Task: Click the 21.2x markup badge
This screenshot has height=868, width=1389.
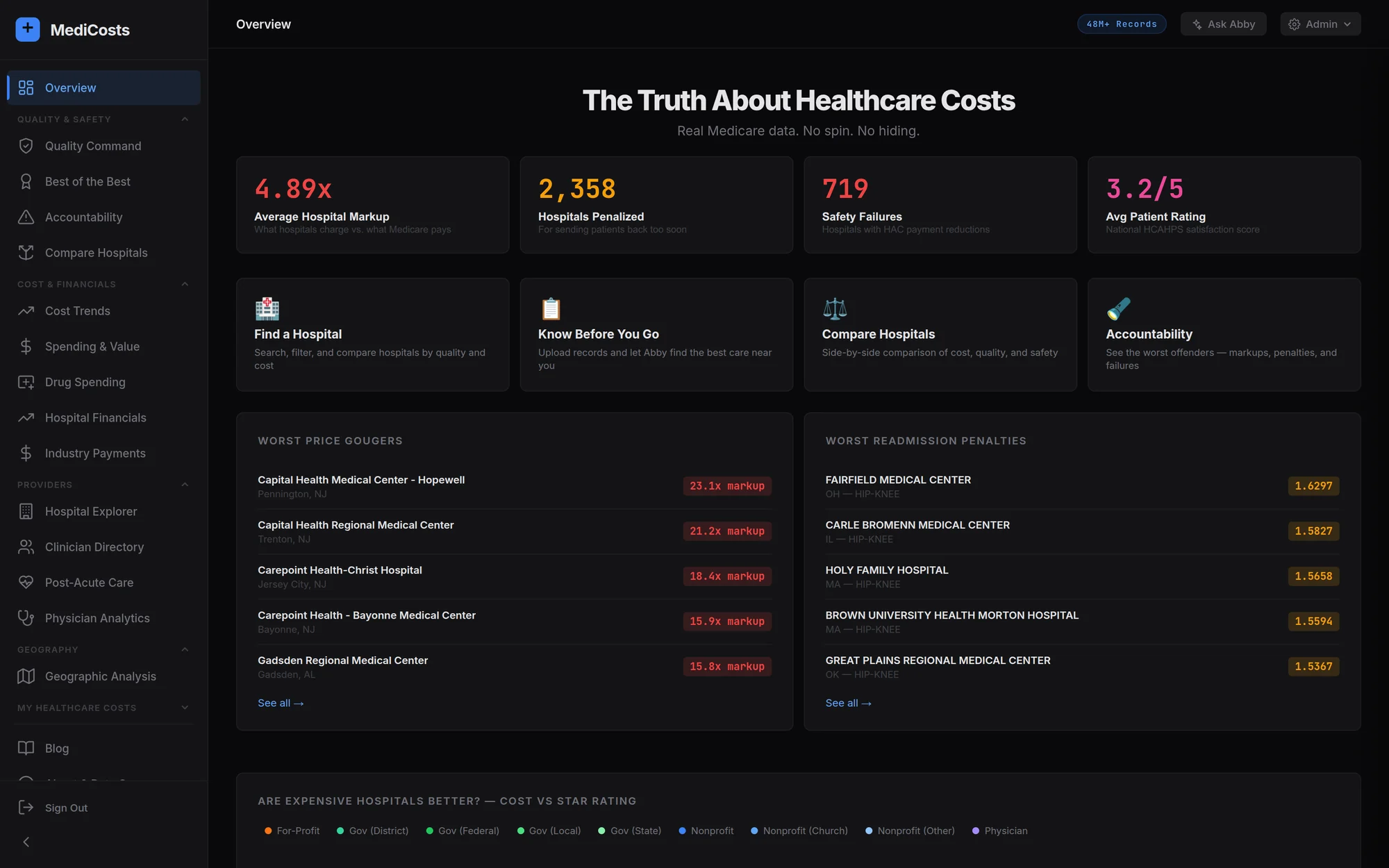Action: pyautogui.click(x=726, y=531)
